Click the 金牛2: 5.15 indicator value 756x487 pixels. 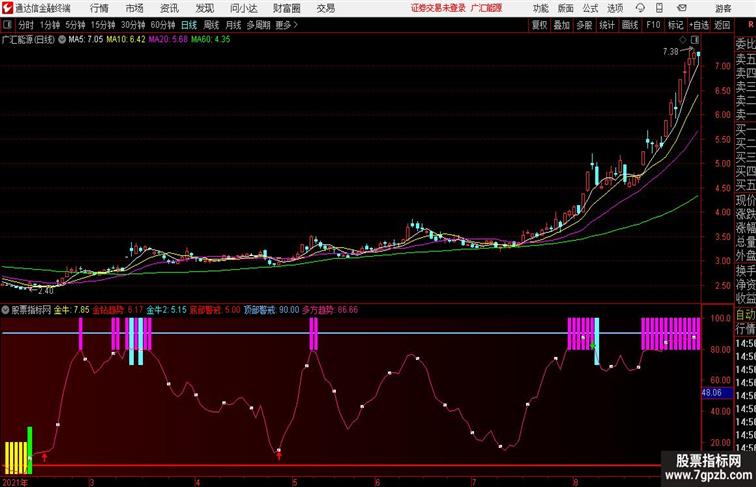[x=166, y=310]
